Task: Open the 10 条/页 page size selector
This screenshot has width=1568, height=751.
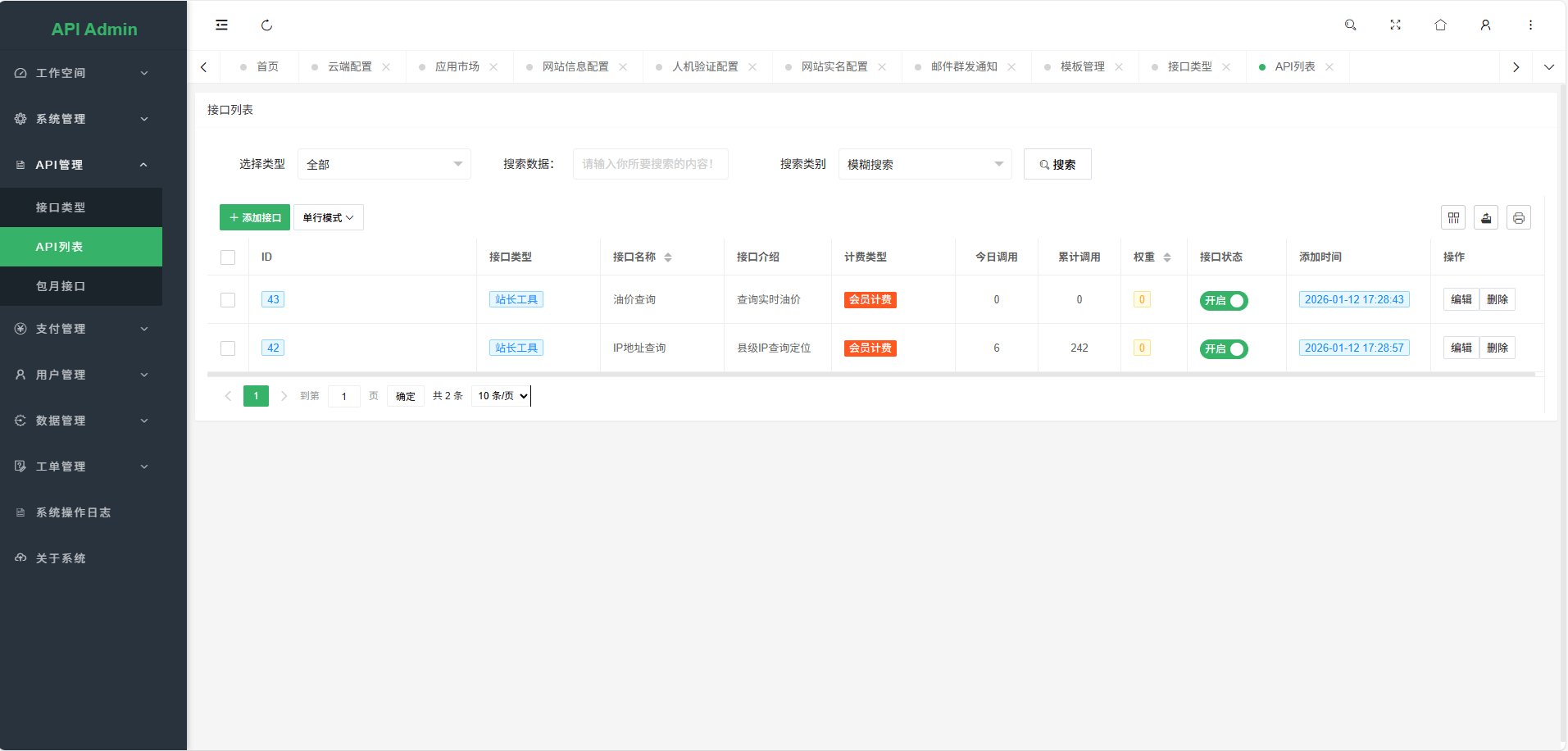Action: (500, 395)
